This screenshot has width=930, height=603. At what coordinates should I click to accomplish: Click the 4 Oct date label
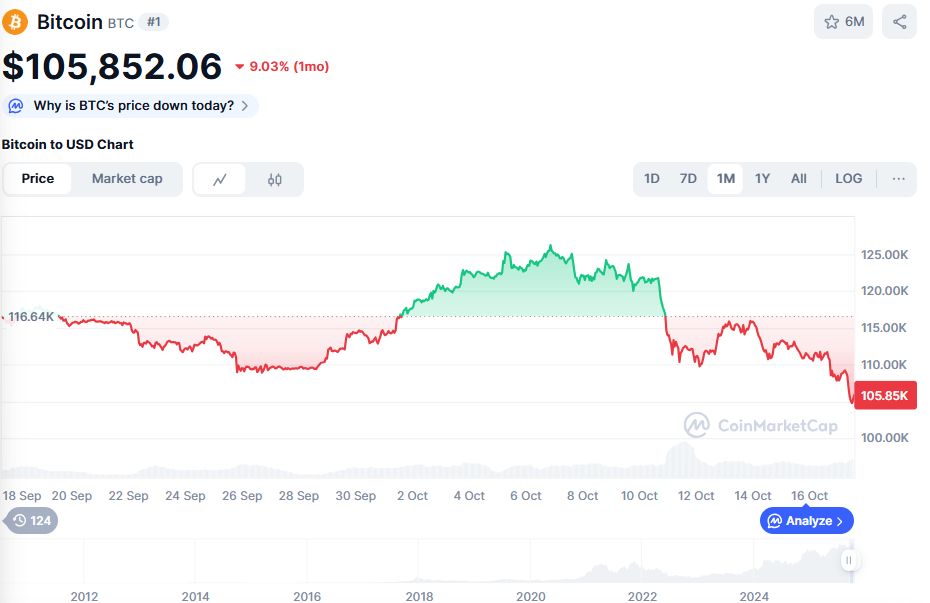tap(469, 496)
